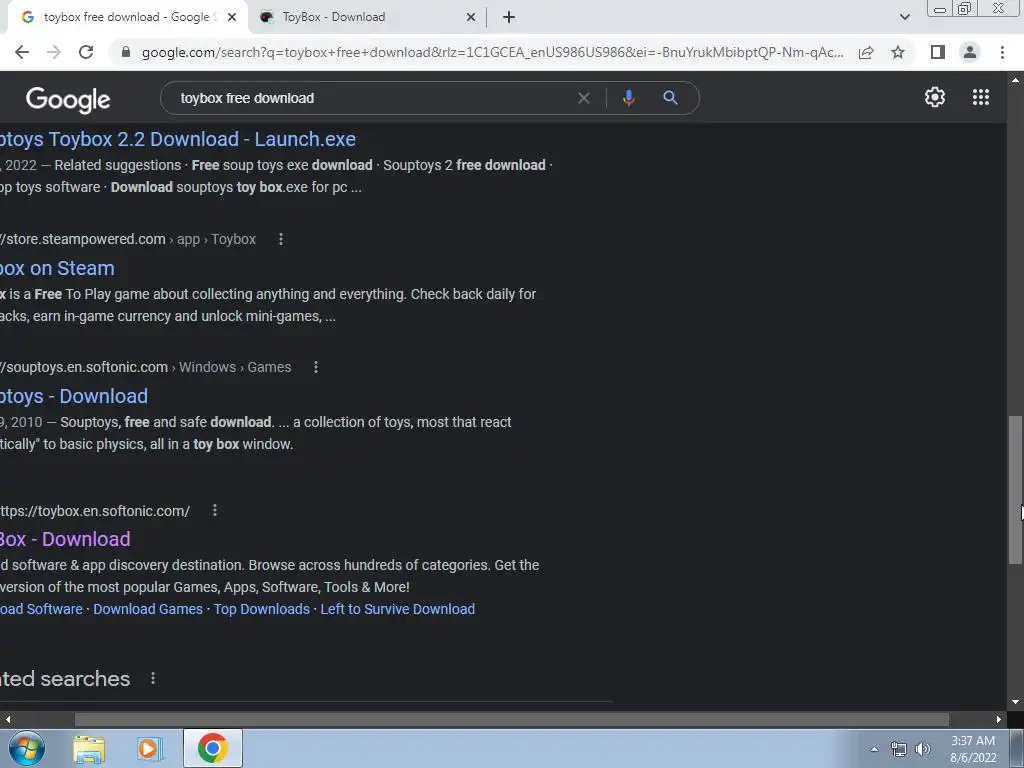1024x768 pixels.
Task: Open Windows Explorer from the taskbar
Action: point(89,749)
